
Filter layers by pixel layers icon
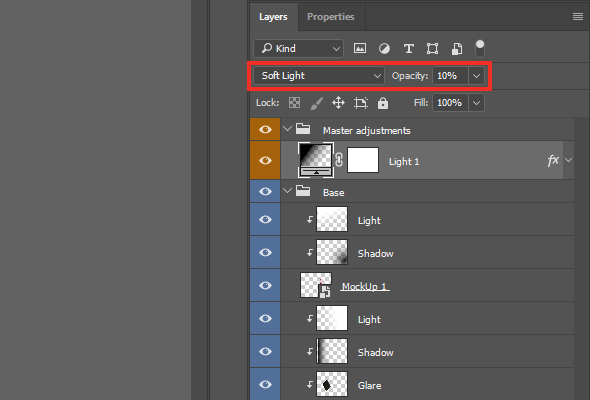tap(360, 48)
